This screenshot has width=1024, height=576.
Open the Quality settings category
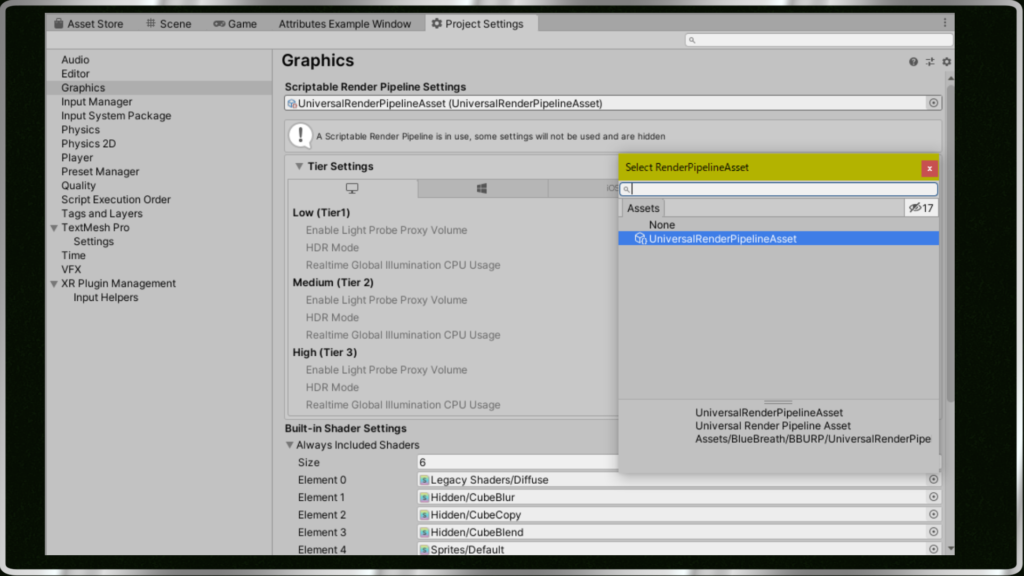[x=78, y=186]
